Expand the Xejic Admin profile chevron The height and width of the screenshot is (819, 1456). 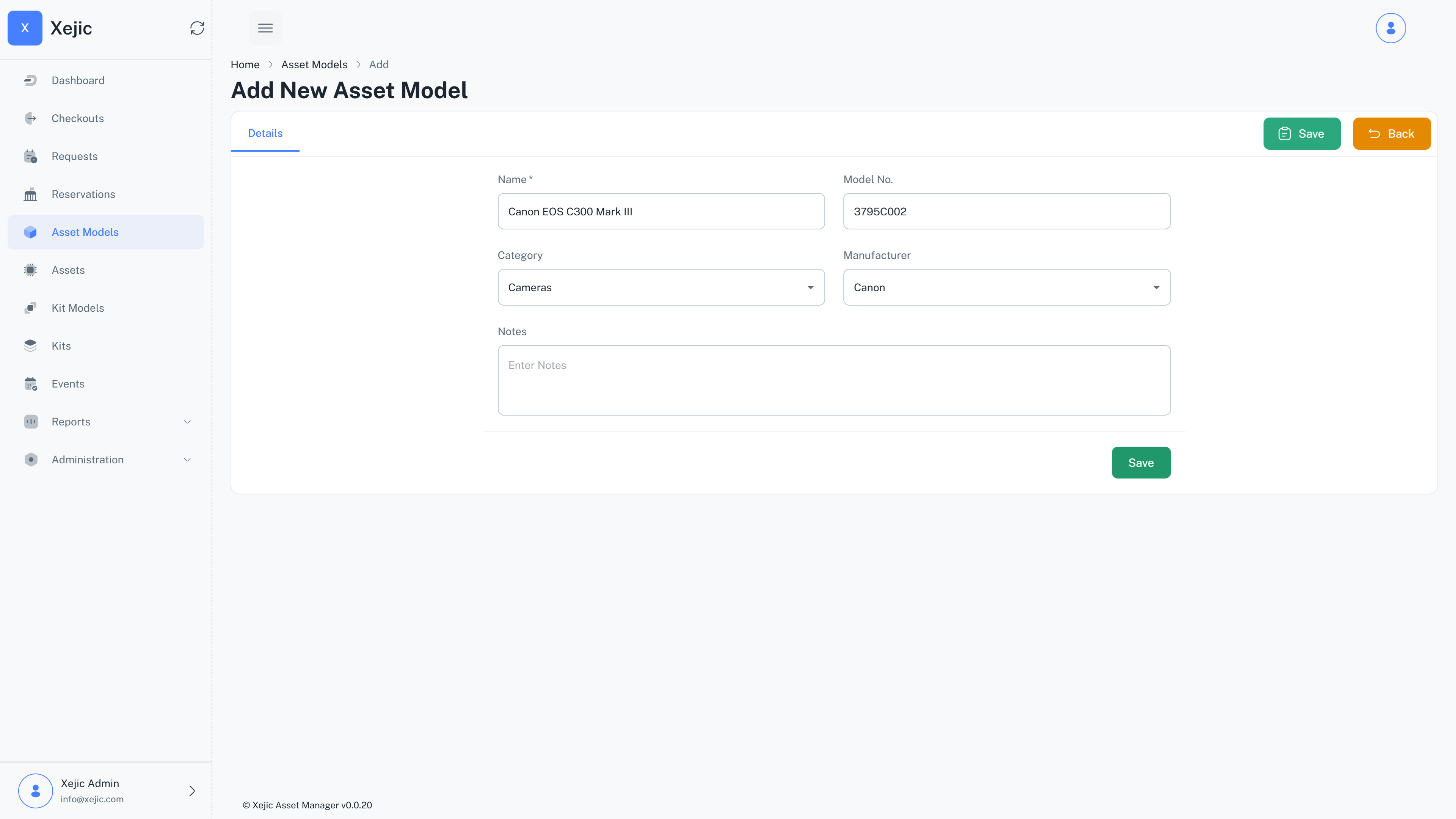(191, 790)
